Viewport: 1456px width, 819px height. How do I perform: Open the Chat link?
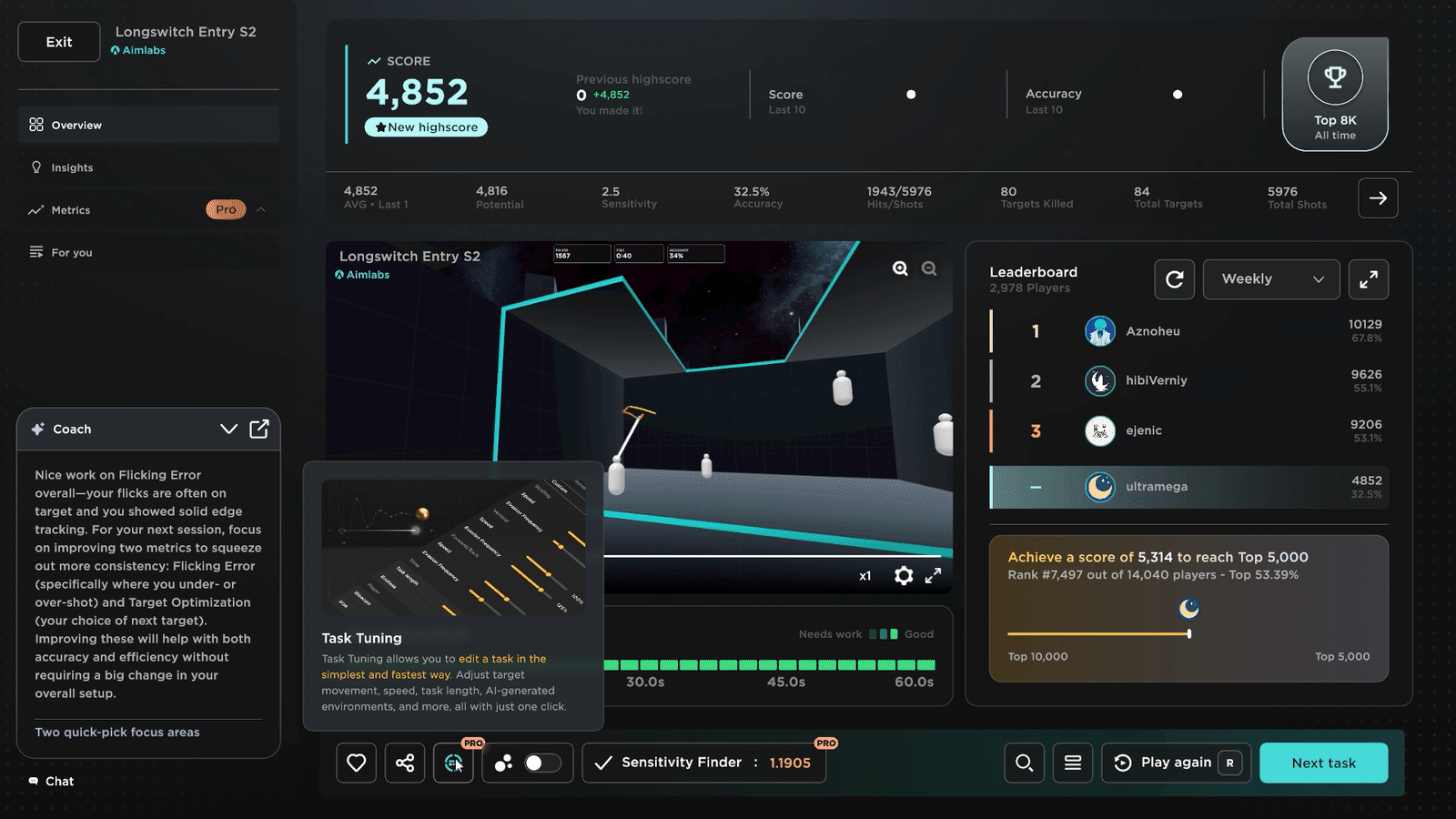[52, 781]
